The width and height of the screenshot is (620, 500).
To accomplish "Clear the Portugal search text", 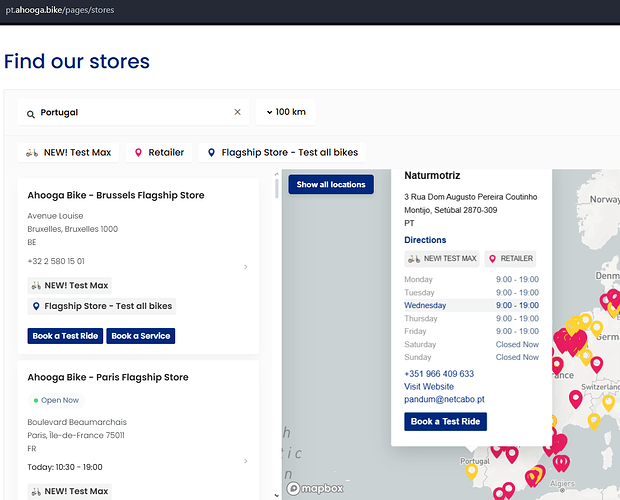I will point(237,112).
